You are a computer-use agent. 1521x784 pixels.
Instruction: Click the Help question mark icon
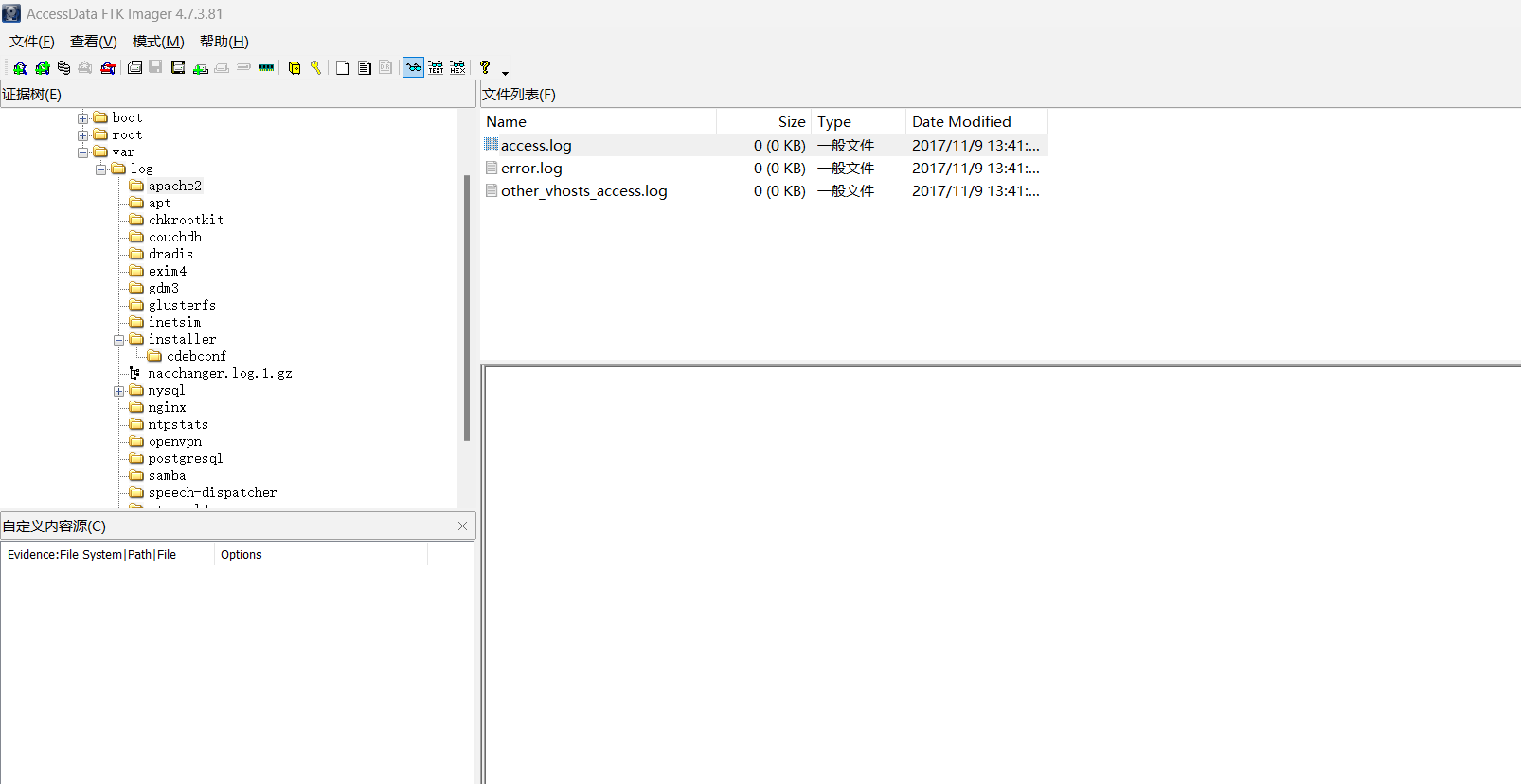(485, 68)
